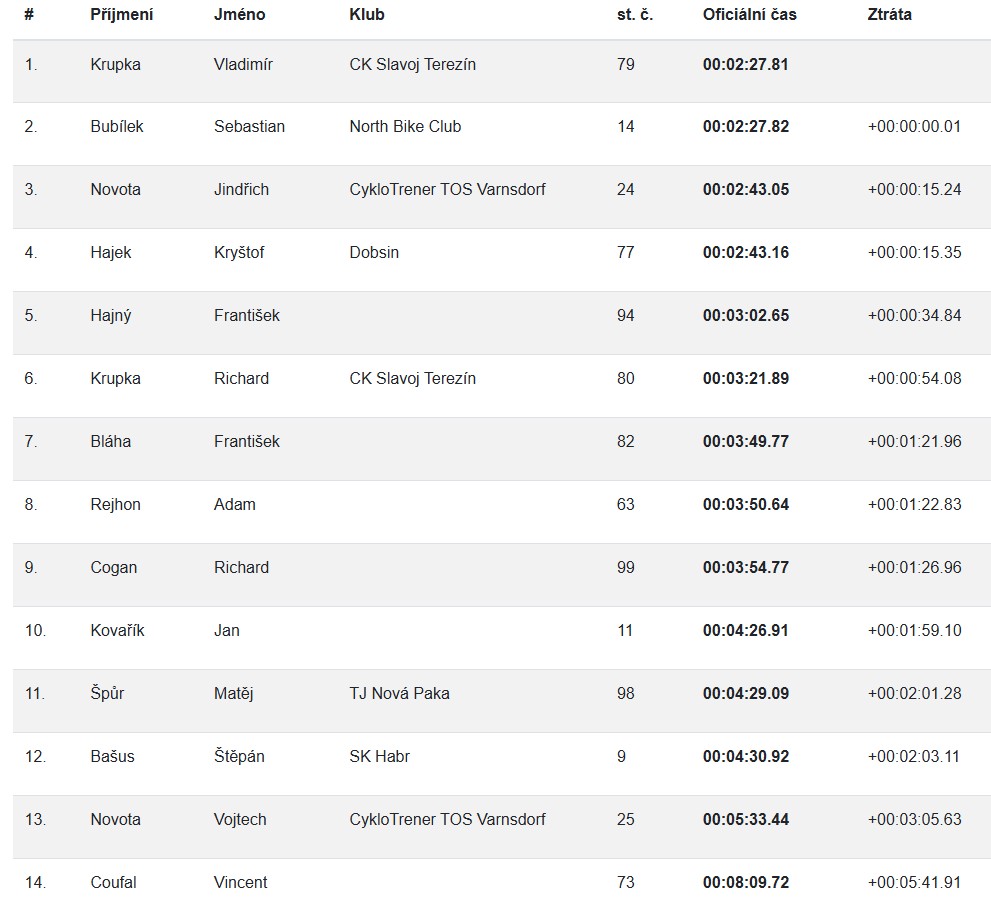The height and width of the screenshot is (920, 991).
Task: Click the North Bike Club cell
Action: tap(405, 127)
